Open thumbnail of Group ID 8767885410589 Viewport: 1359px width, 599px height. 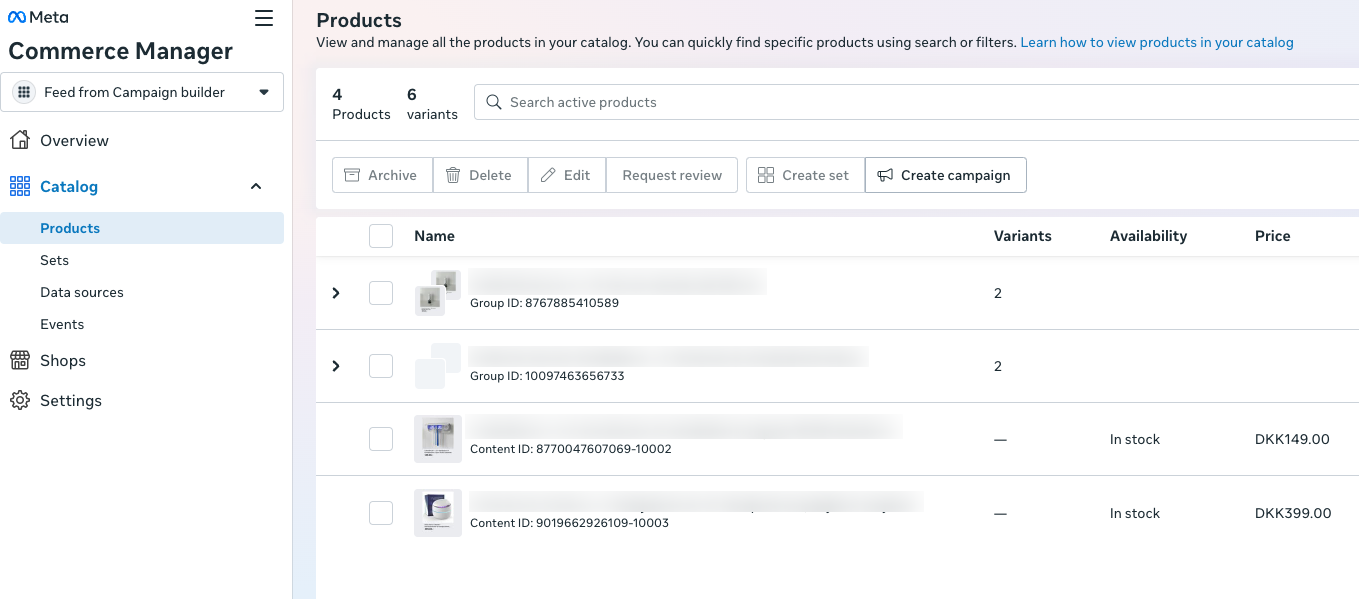tap(438, 293)
